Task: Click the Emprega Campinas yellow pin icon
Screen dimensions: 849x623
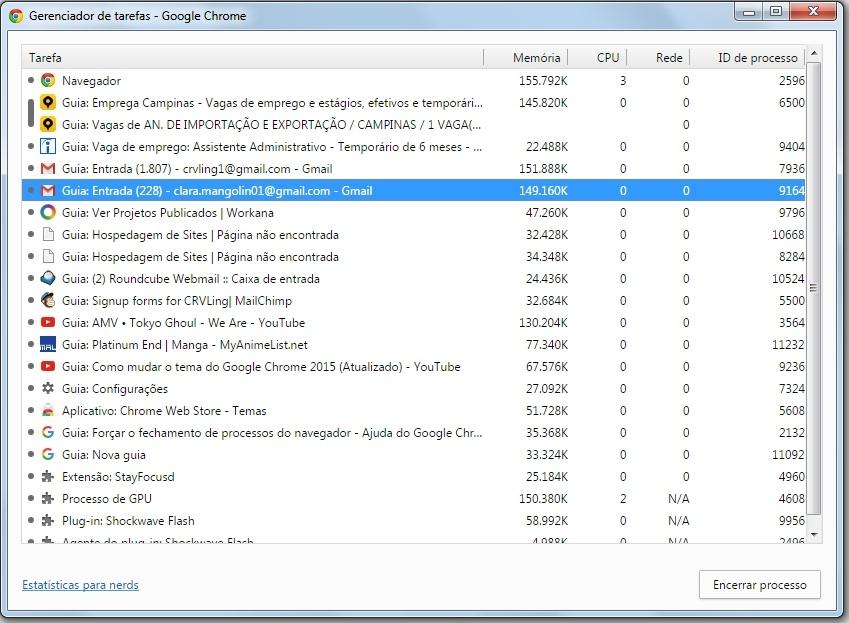Action: [48, 103]
